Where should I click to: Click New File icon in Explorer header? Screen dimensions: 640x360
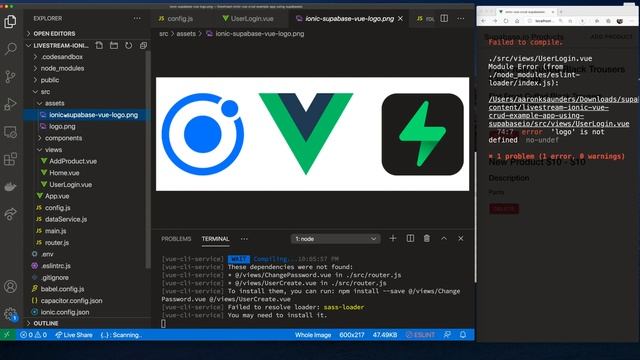pos(99,45)
